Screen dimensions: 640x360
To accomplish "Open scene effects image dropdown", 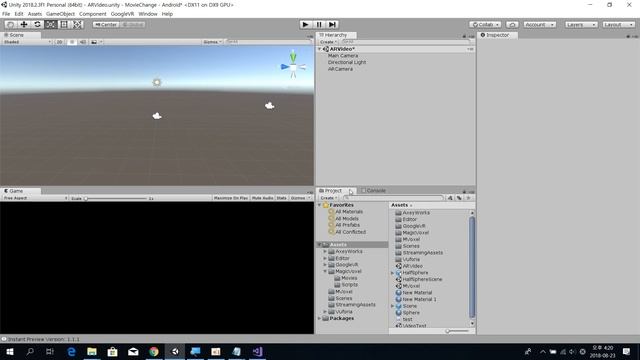I will point(96,42).
